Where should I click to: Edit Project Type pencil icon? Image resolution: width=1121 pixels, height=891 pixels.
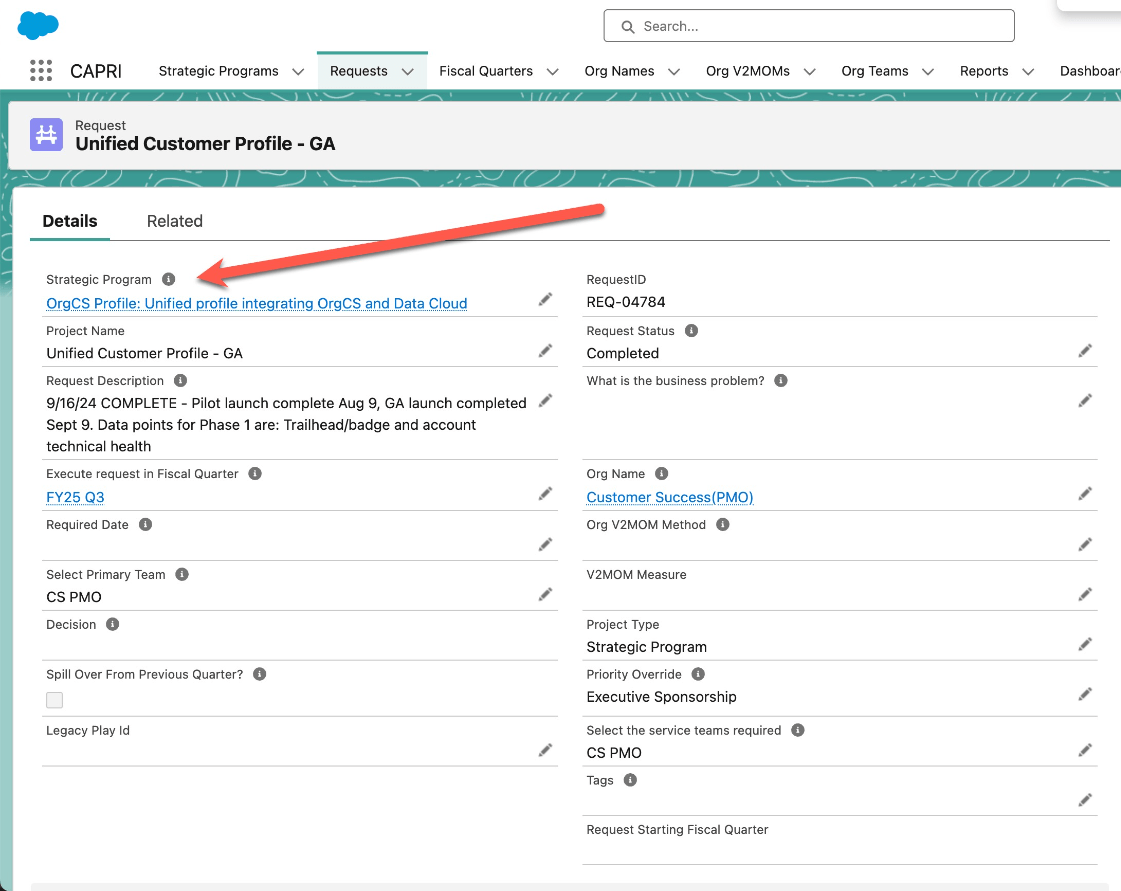click(x=1085, y=644)
